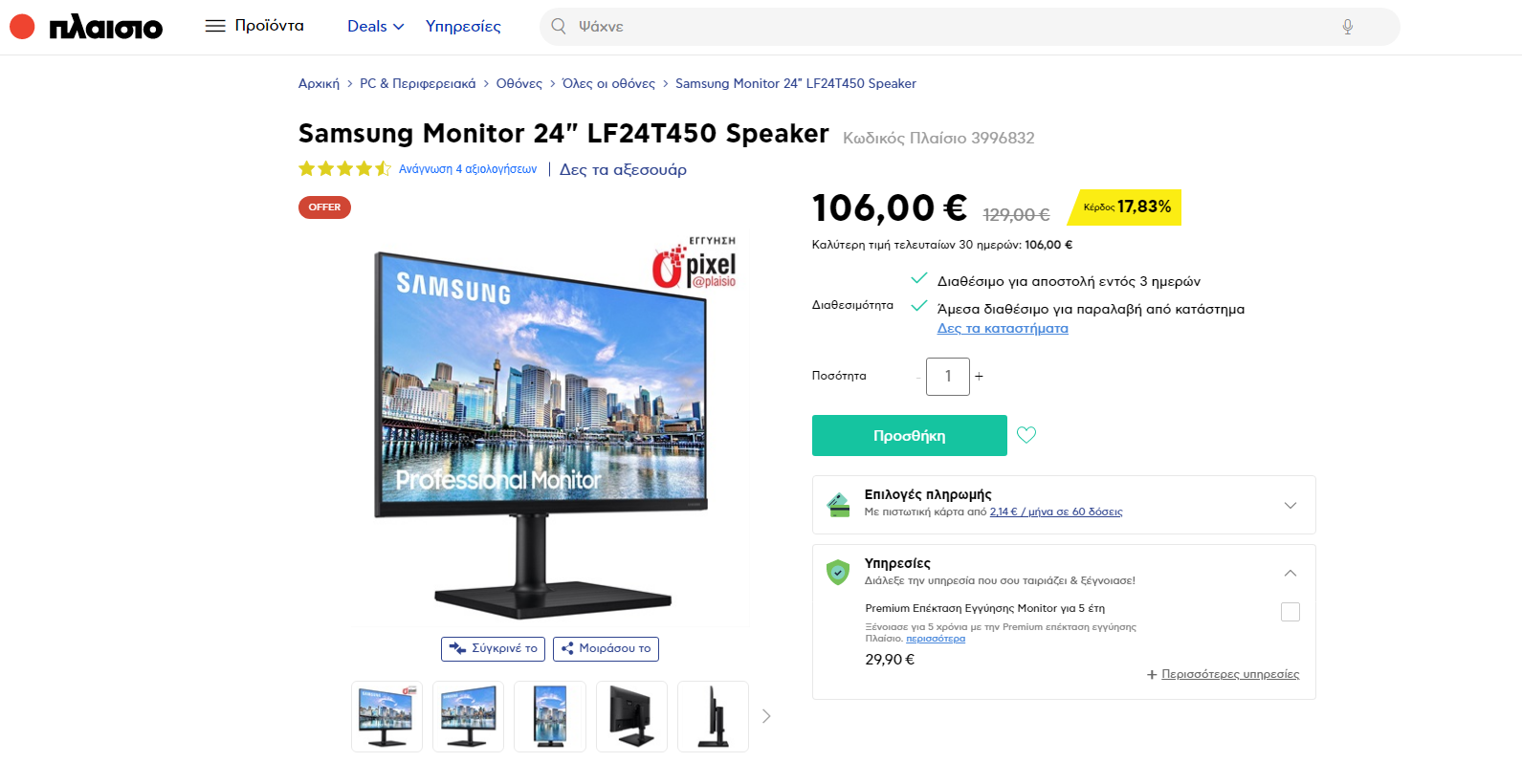This screenshot has height=784, width=1522.
Task: Click the Προσθήκη add to cart button
Action: click(x=910, y=436)
